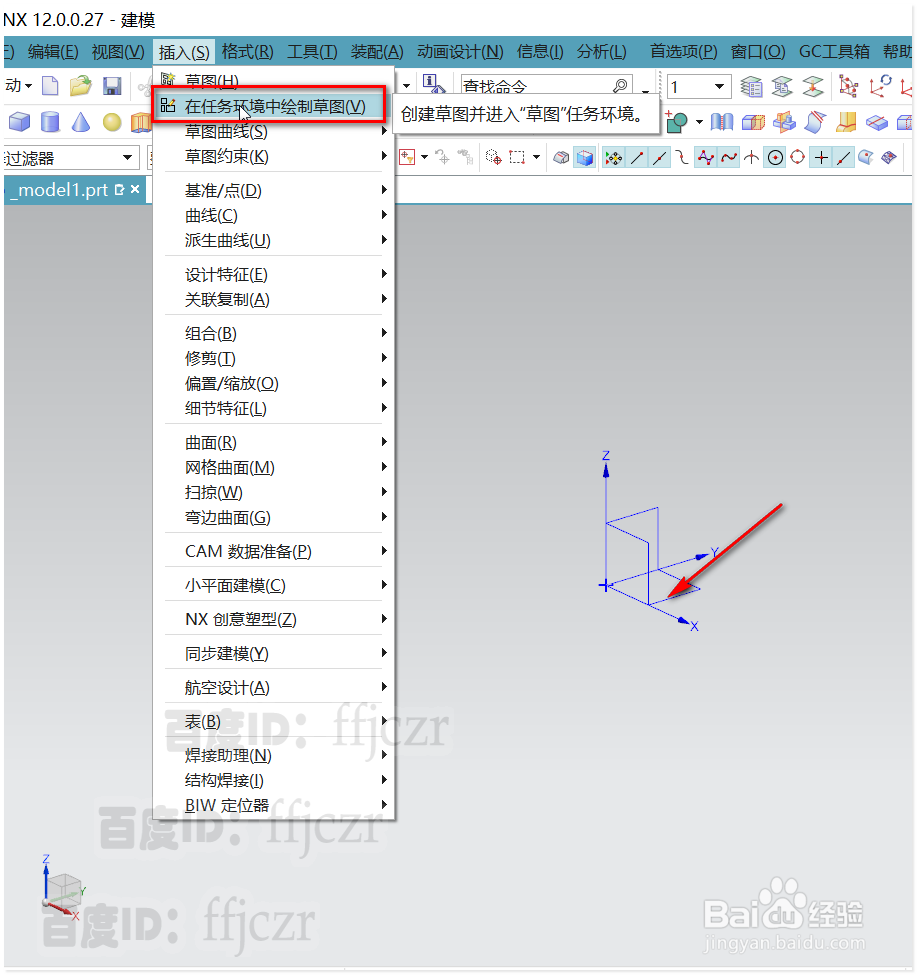Click the Layer Settings icon
This screenshot has height=975, width=917.
(751, 86)
